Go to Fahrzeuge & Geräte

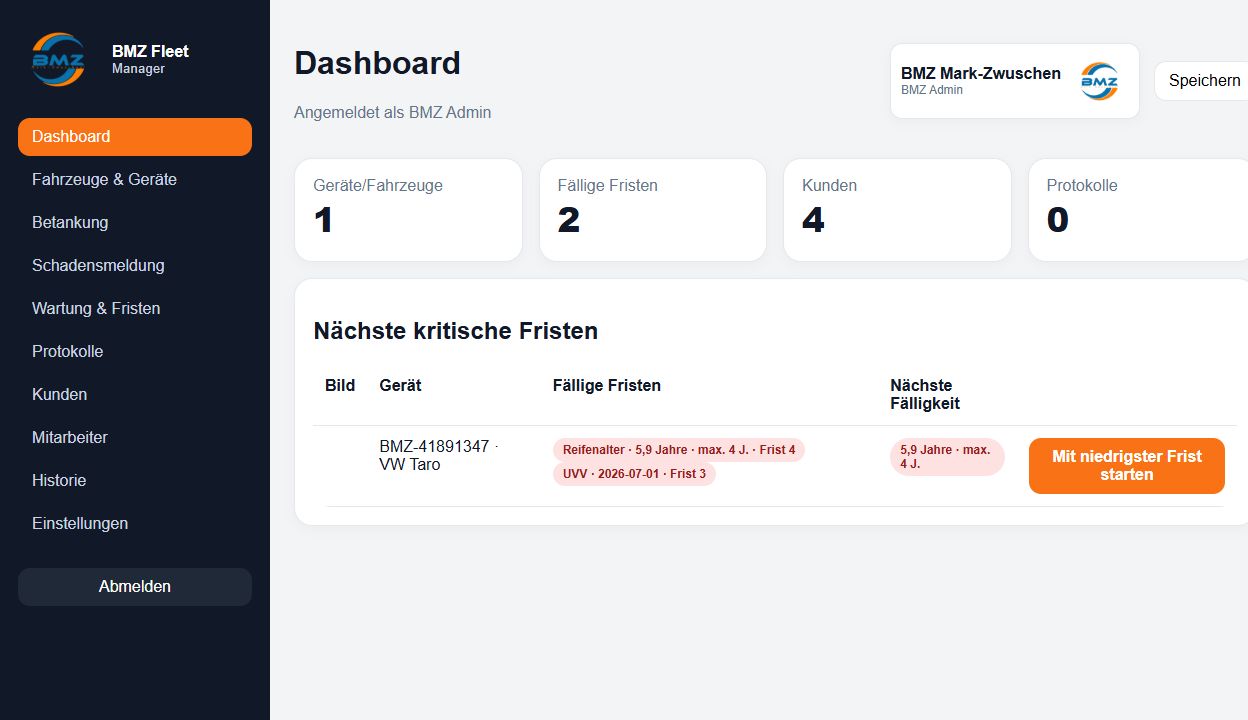click(135, 180)
